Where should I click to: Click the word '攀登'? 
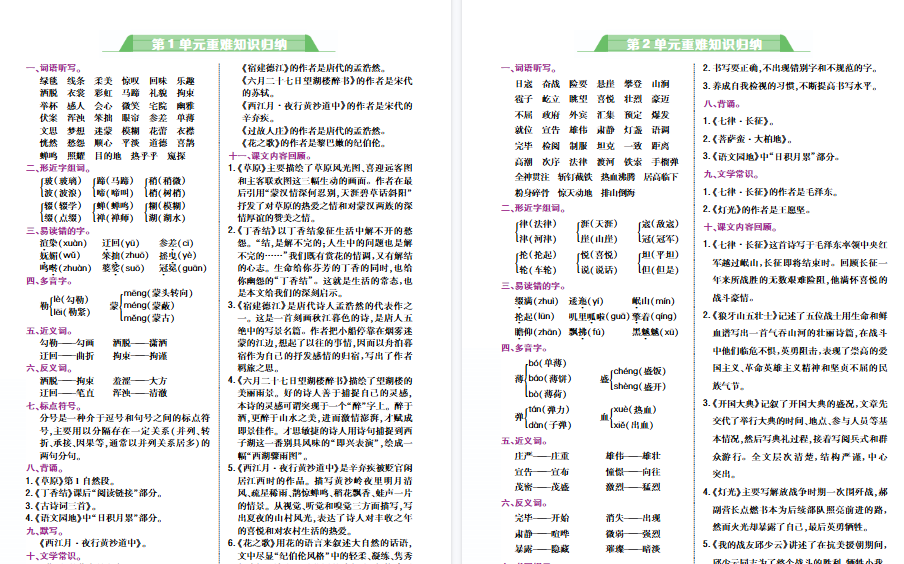pos(633,84)
